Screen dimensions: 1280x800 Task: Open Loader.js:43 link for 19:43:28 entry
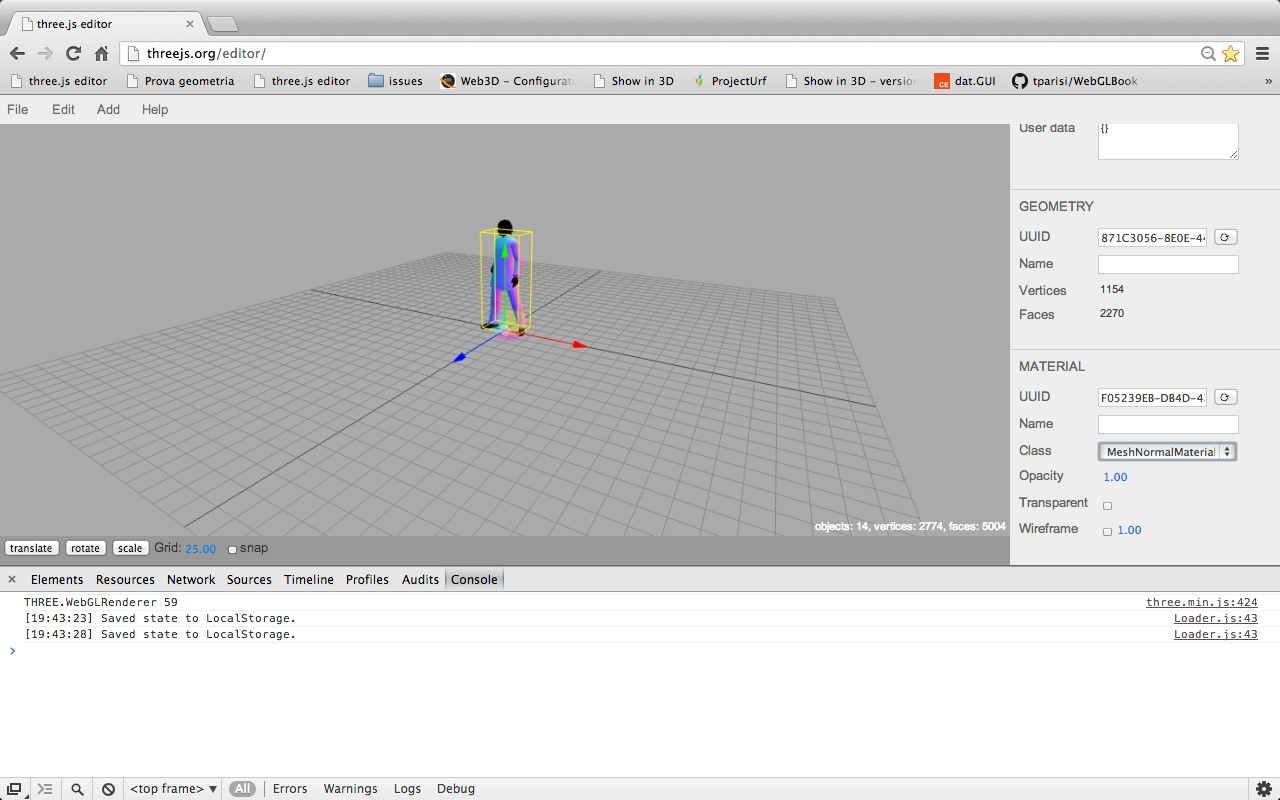[x=1215, y=634]
